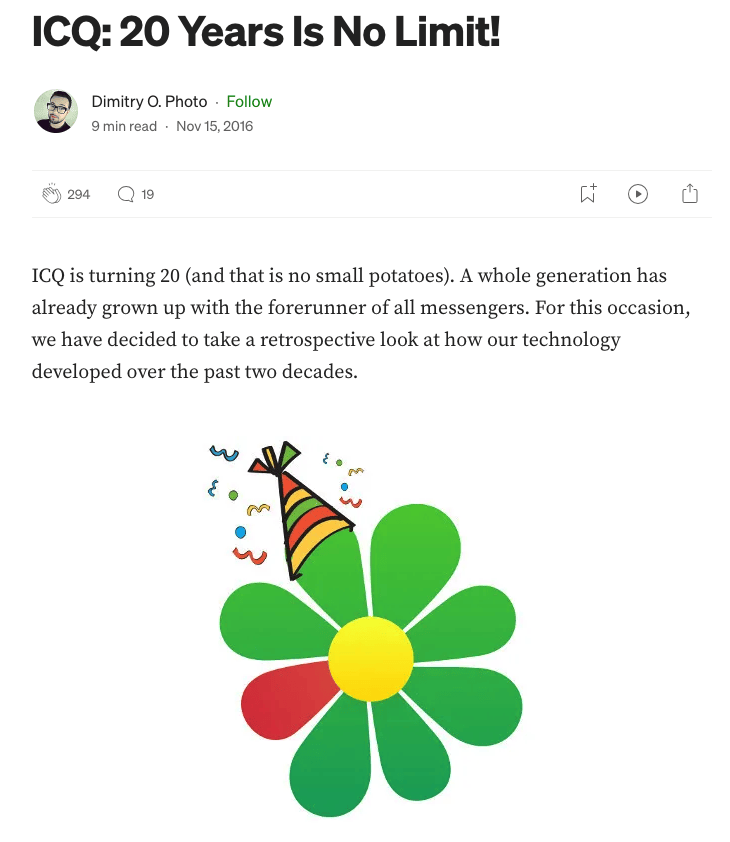Follow the author Dimitry O. Photo
This screenshot has width=730, height=842.
(x=249, y=101)
